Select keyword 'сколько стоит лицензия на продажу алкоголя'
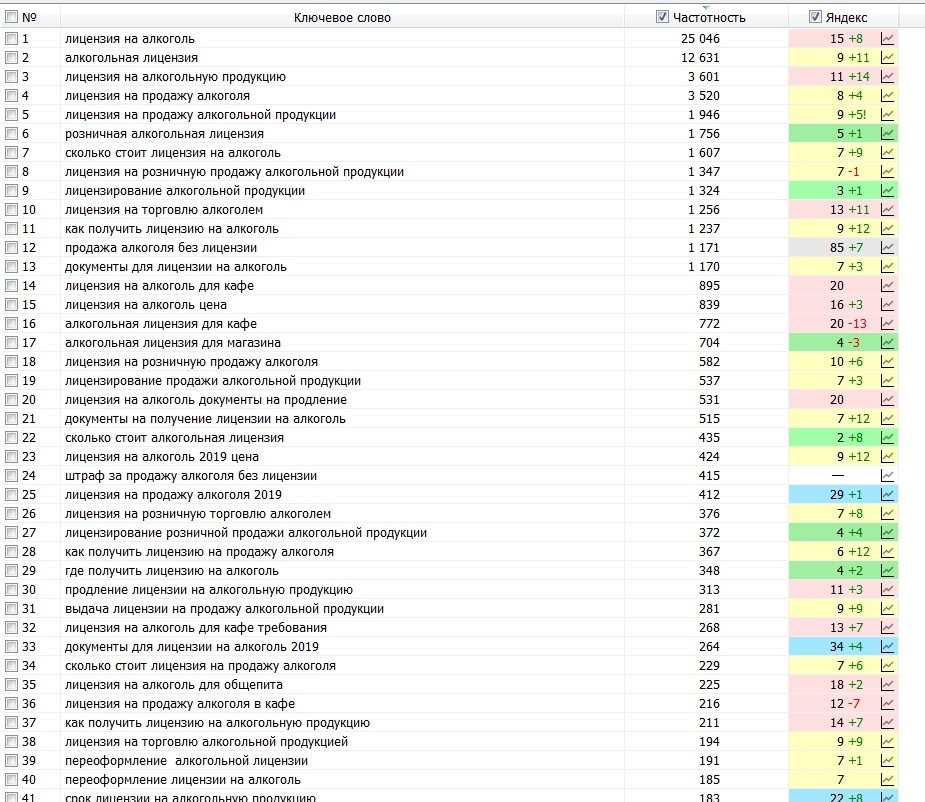925x802 pixels. [200, 666]
